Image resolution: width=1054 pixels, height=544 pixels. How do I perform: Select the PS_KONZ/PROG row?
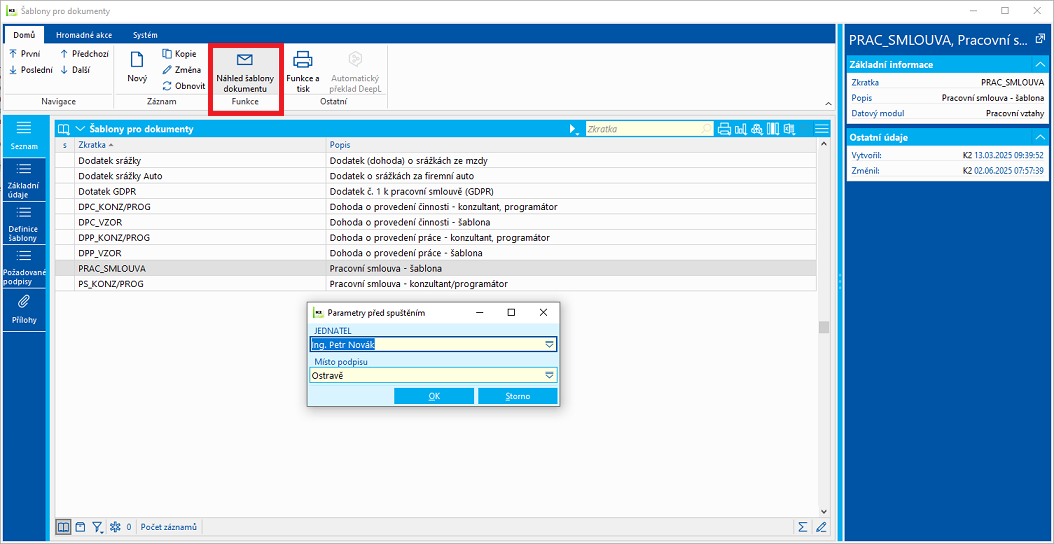436,284
